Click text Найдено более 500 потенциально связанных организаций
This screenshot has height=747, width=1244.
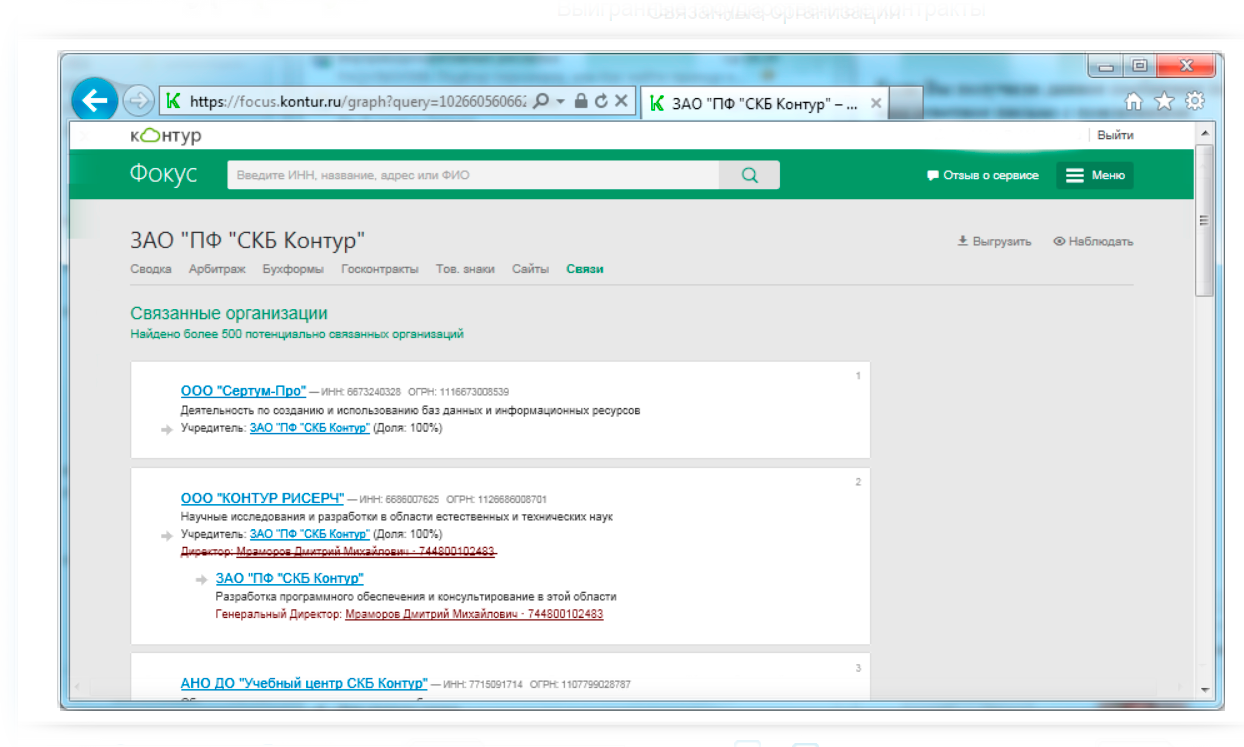tap(297, 334)
